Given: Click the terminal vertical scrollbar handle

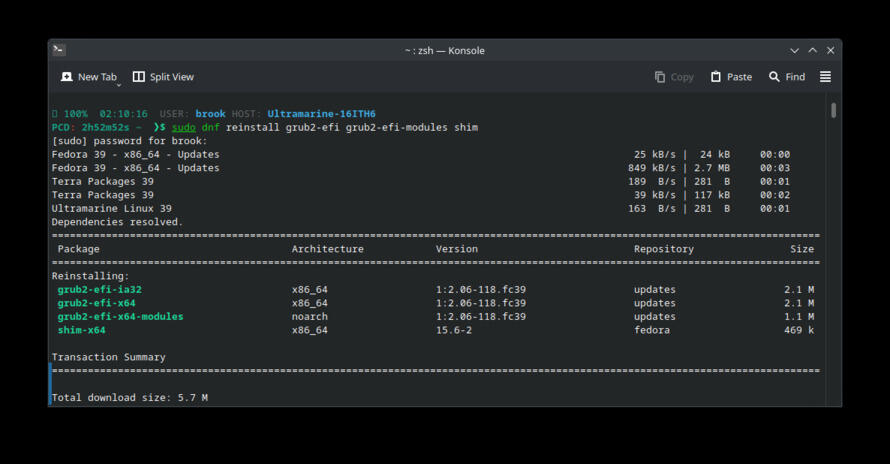Looking at the screenshot, I should click(x=833, y=110).
